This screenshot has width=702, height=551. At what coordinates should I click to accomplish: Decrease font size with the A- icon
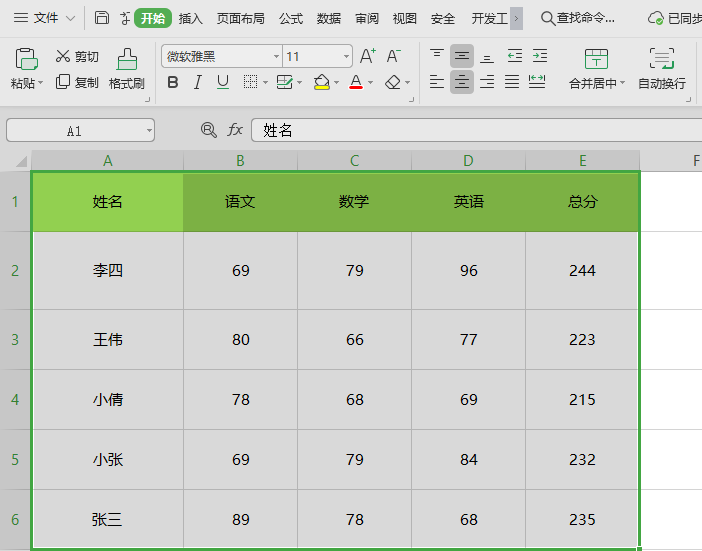pyautogui.click(x=394, y=56)
